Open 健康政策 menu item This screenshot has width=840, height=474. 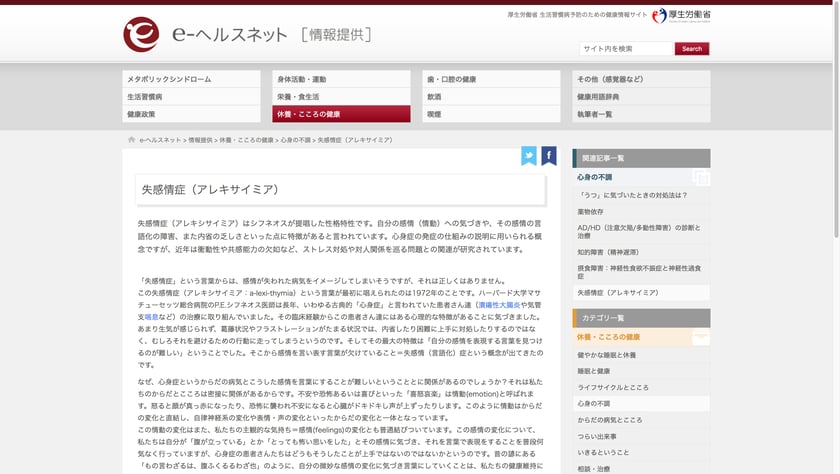pyautogui.click(x=191, y=114)
